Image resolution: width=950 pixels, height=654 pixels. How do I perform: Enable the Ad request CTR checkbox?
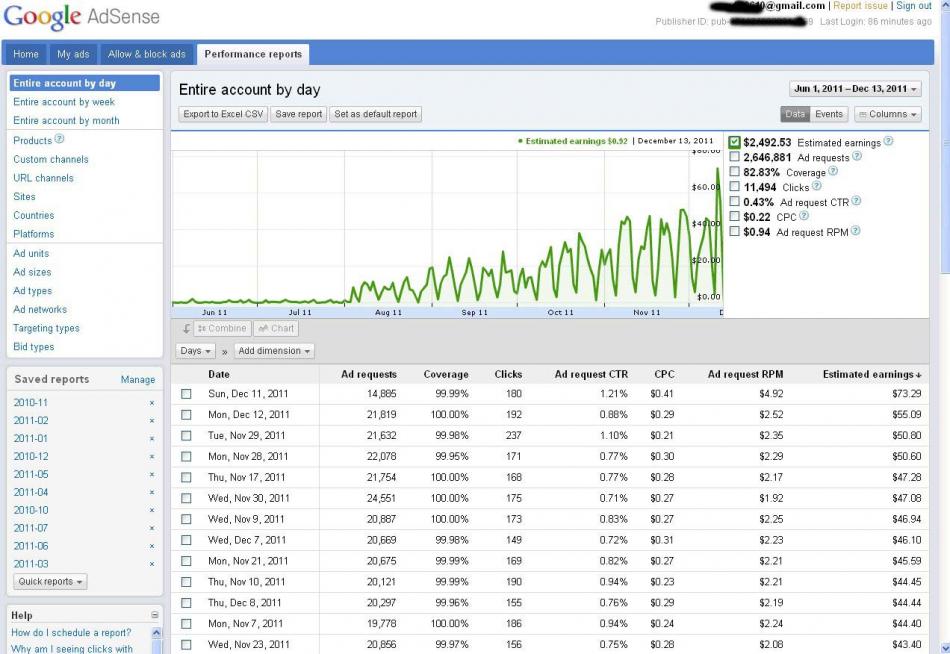734,201
